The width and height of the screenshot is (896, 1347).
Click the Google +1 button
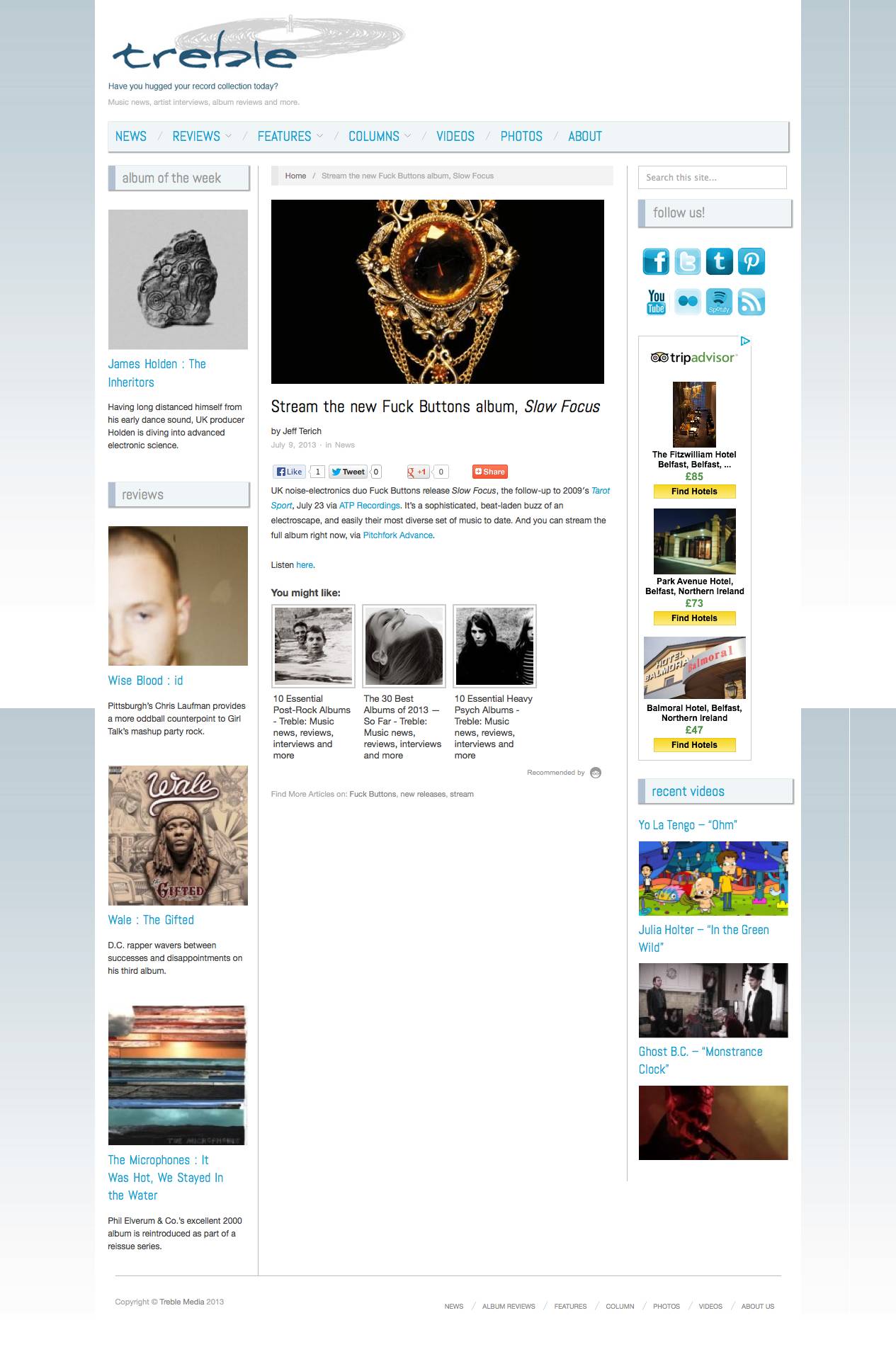418,472
